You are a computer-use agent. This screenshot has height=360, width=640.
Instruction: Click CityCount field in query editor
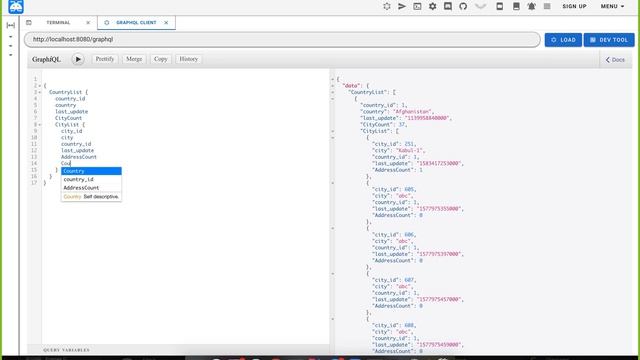point(68,118)
